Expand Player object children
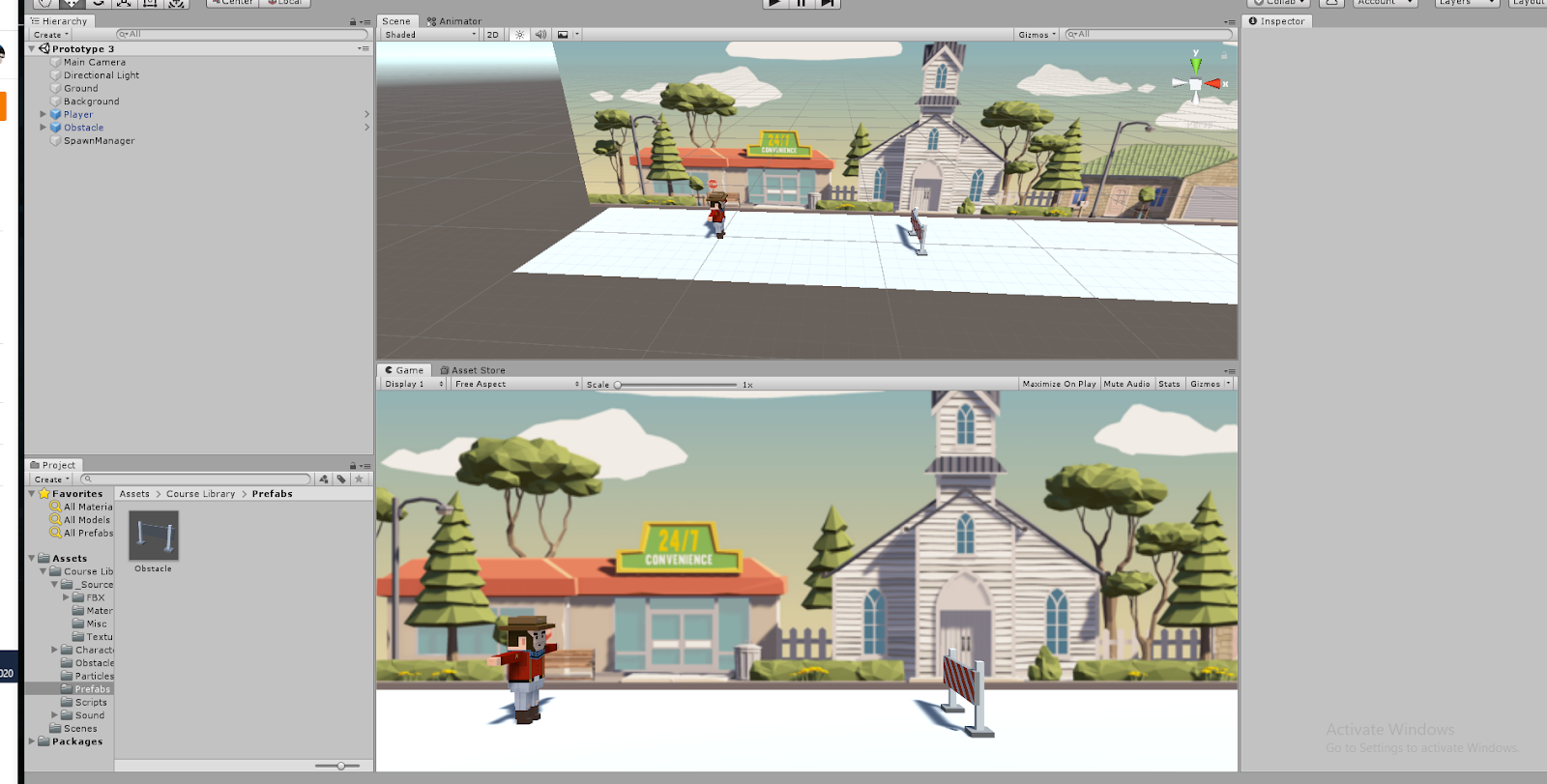Image resolution: width=1547 pixels, height=784 pixels. pyautogui.click(x=43, y=114)
